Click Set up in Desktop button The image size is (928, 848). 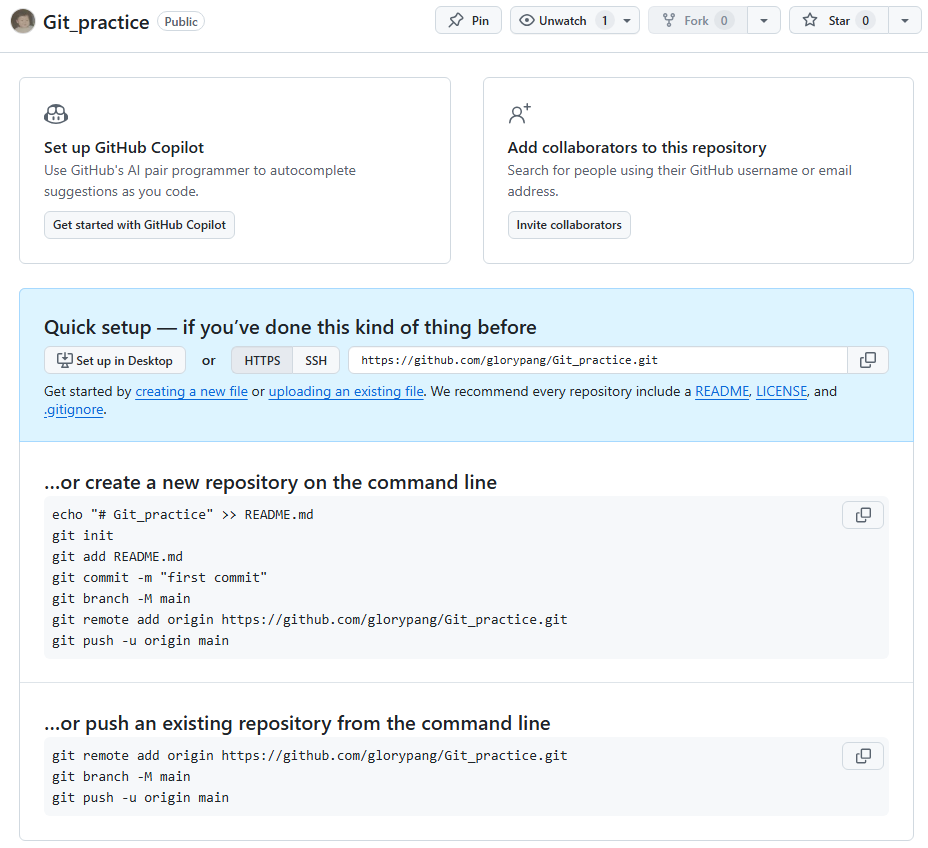115,360
